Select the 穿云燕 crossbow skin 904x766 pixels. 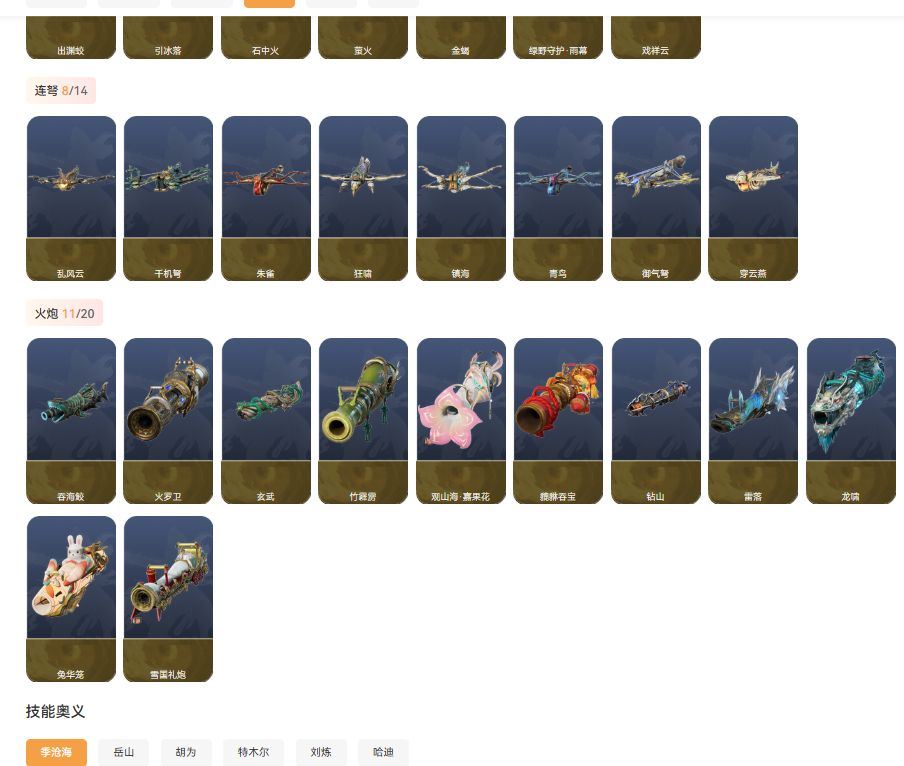(753, 198)
